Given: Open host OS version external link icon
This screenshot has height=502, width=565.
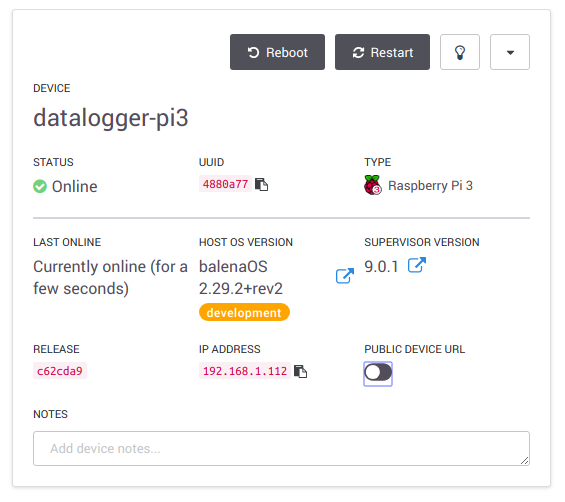Looking at the screenshot, I should 345,276.
